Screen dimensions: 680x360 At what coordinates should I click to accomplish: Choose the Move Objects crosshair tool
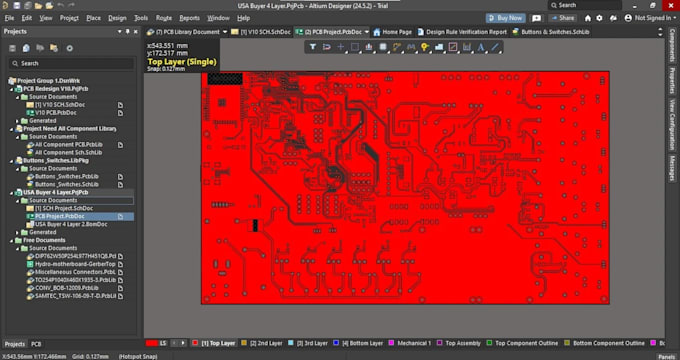(x=341, y=47)
